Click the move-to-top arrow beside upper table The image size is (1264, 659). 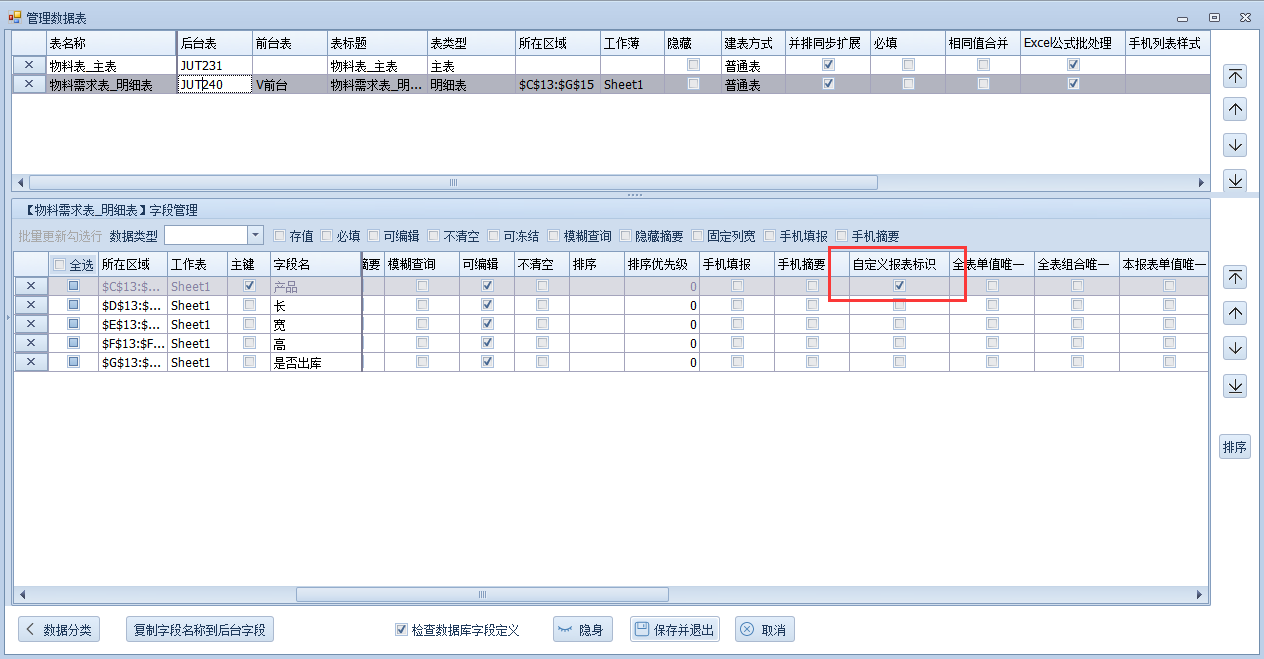1235,76
